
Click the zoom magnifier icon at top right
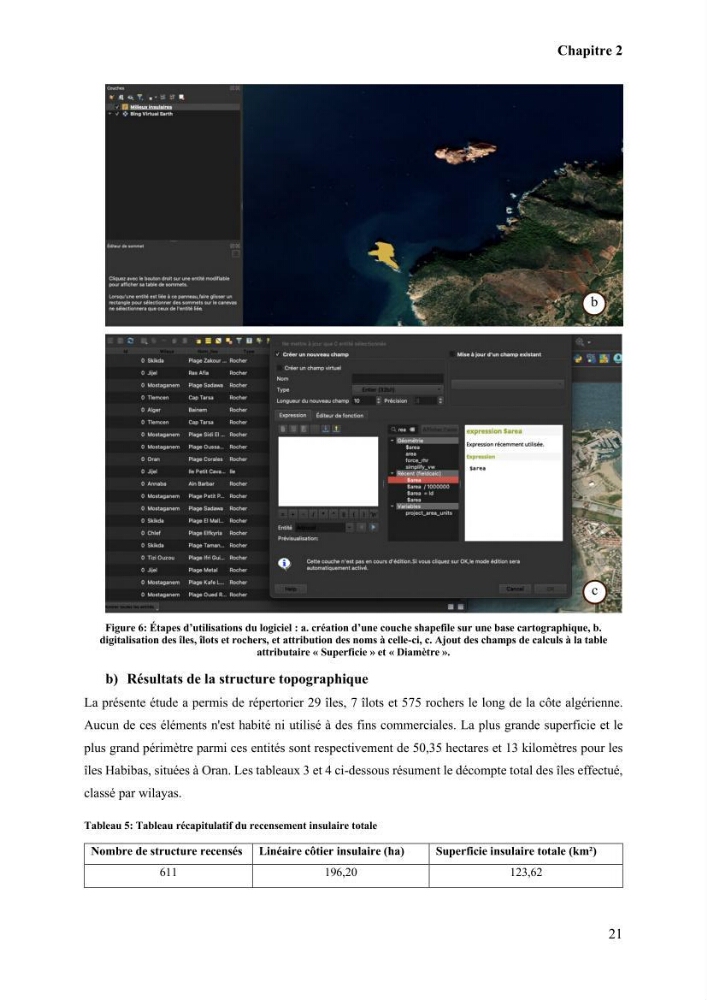point(579,342)
